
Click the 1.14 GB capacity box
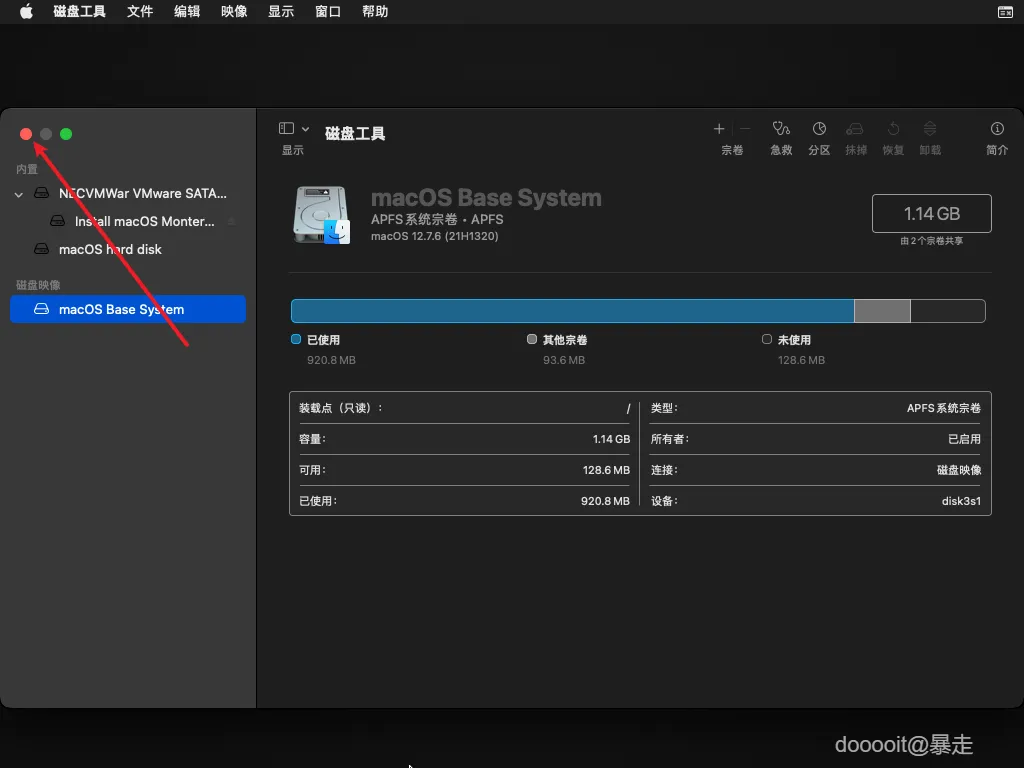click(931, 214)
